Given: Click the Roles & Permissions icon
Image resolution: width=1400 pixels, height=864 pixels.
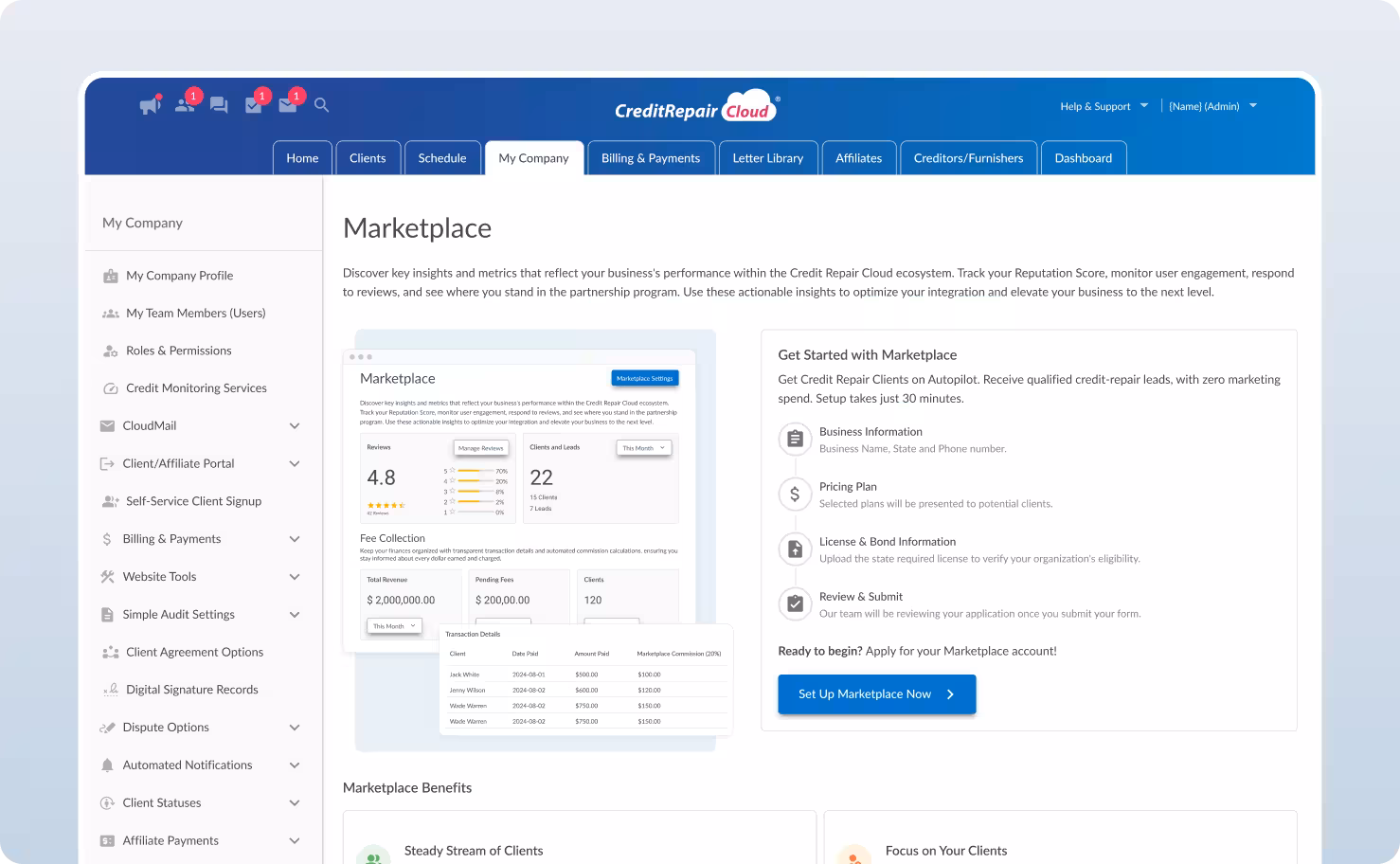Looking at the screenshot, I should (x=111, y=351).
